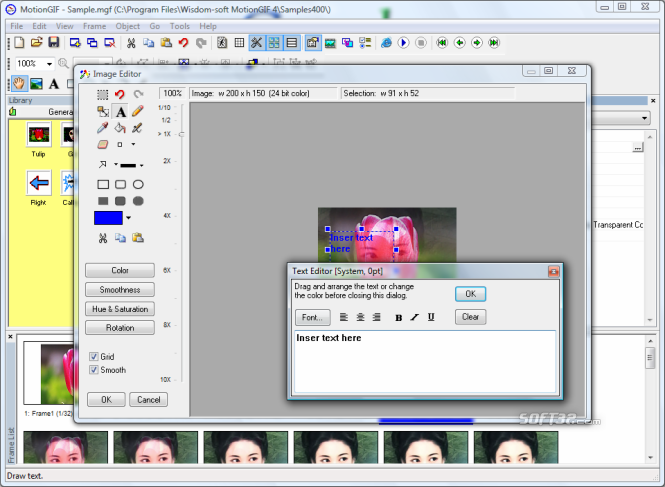Preview in Internet Explorer browser icon
The image size is (665, 487).
[x=386, y=42]
